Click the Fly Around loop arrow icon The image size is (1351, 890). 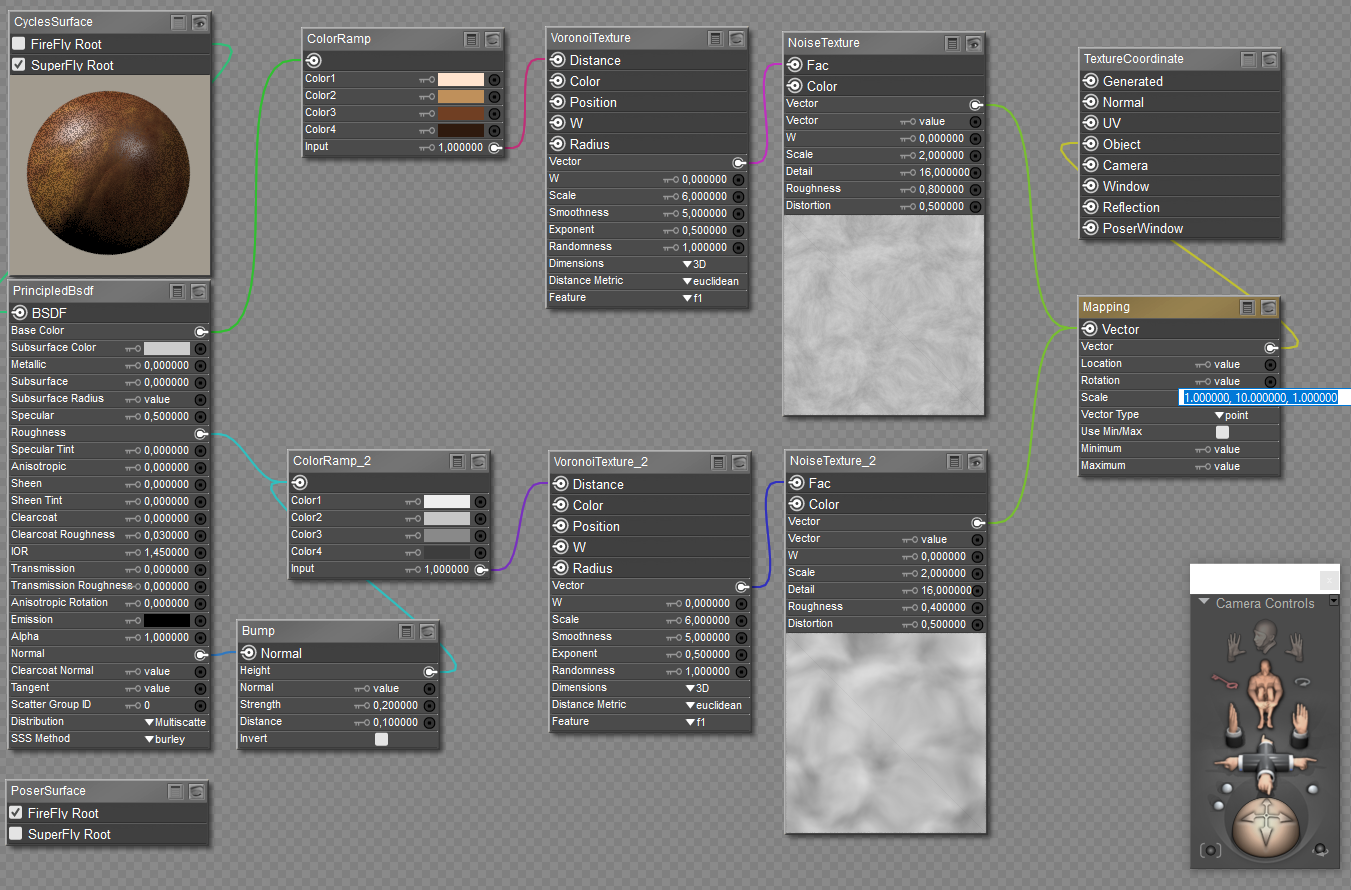click(x=1303, y=682)
